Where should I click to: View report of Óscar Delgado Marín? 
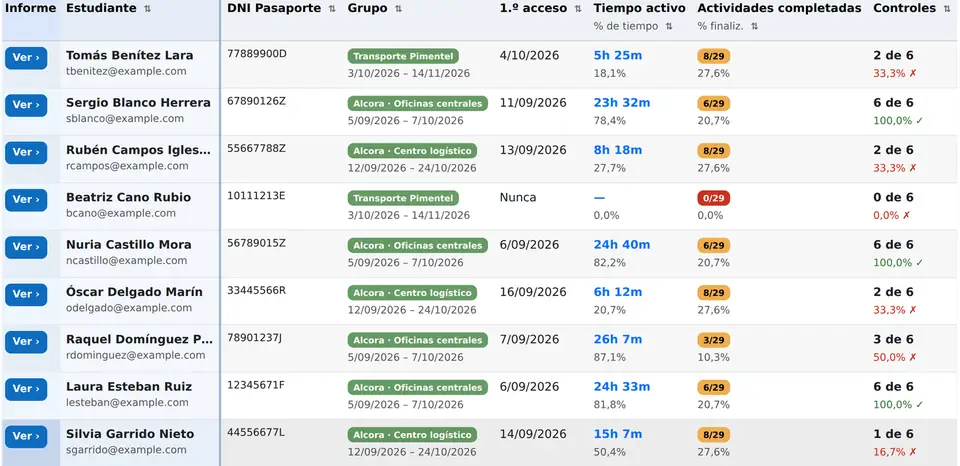tap(26, 294)
